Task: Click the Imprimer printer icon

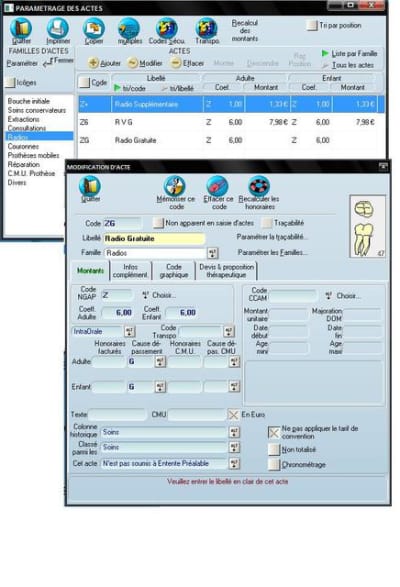Action: 57,28
